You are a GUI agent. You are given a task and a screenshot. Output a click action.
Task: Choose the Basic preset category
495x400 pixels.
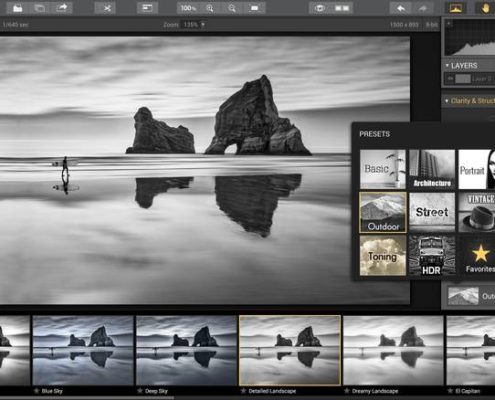383,169
